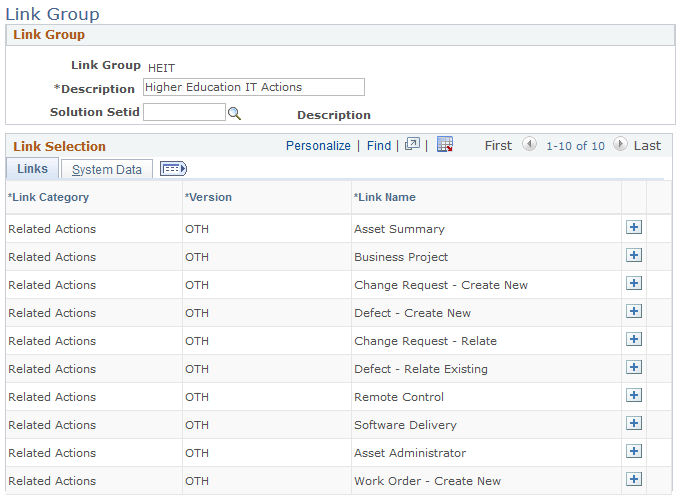Add row after Asset Administrator
684x502 pixels.
(634, 451)
